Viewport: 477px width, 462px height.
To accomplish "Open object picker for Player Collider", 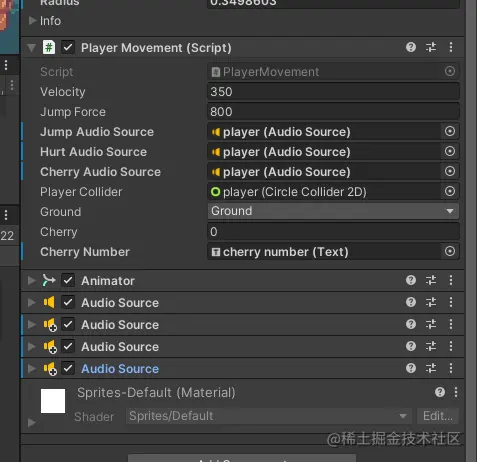I will point(450,191).
